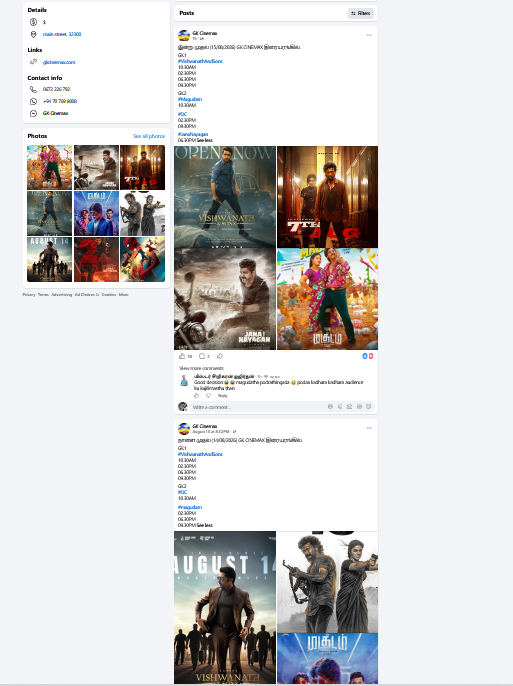The image size is (513, 686).
Task: Love the comment with heart icon
Action: click(x=208, y=396)
